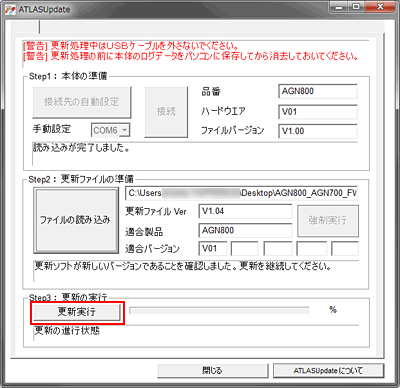Maximize the ATLASUpdate window
Screen dimensions: 400x388
coord(356,7)
